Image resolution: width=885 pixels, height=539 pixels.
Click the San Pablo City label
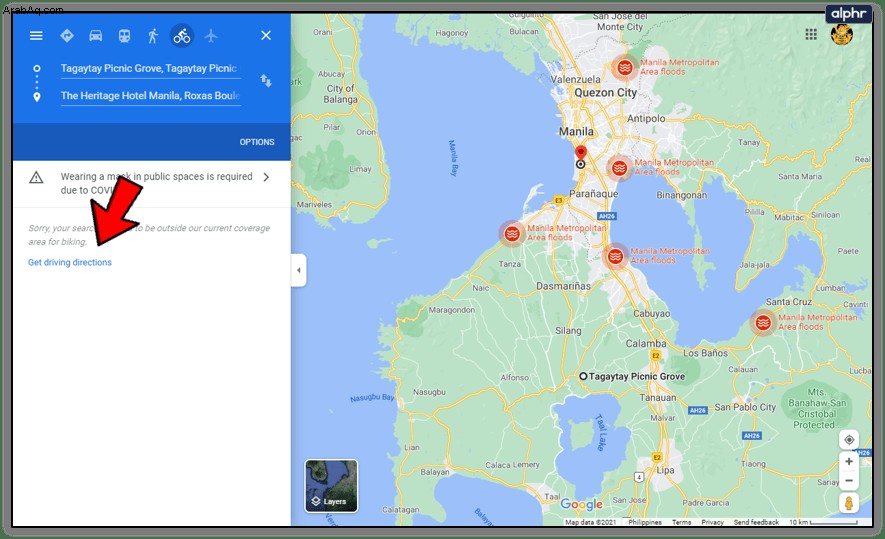745,407
